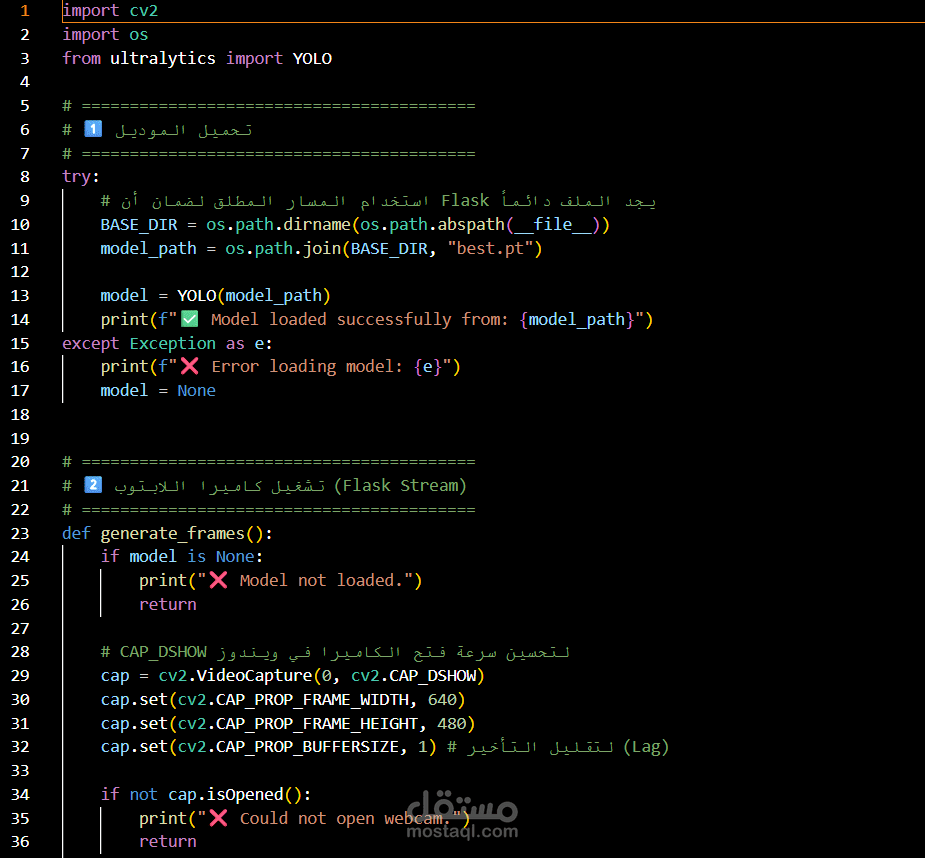Click 'Model not loaded.' string text
Screen dimensions: 925x858
tap(321, 581)
